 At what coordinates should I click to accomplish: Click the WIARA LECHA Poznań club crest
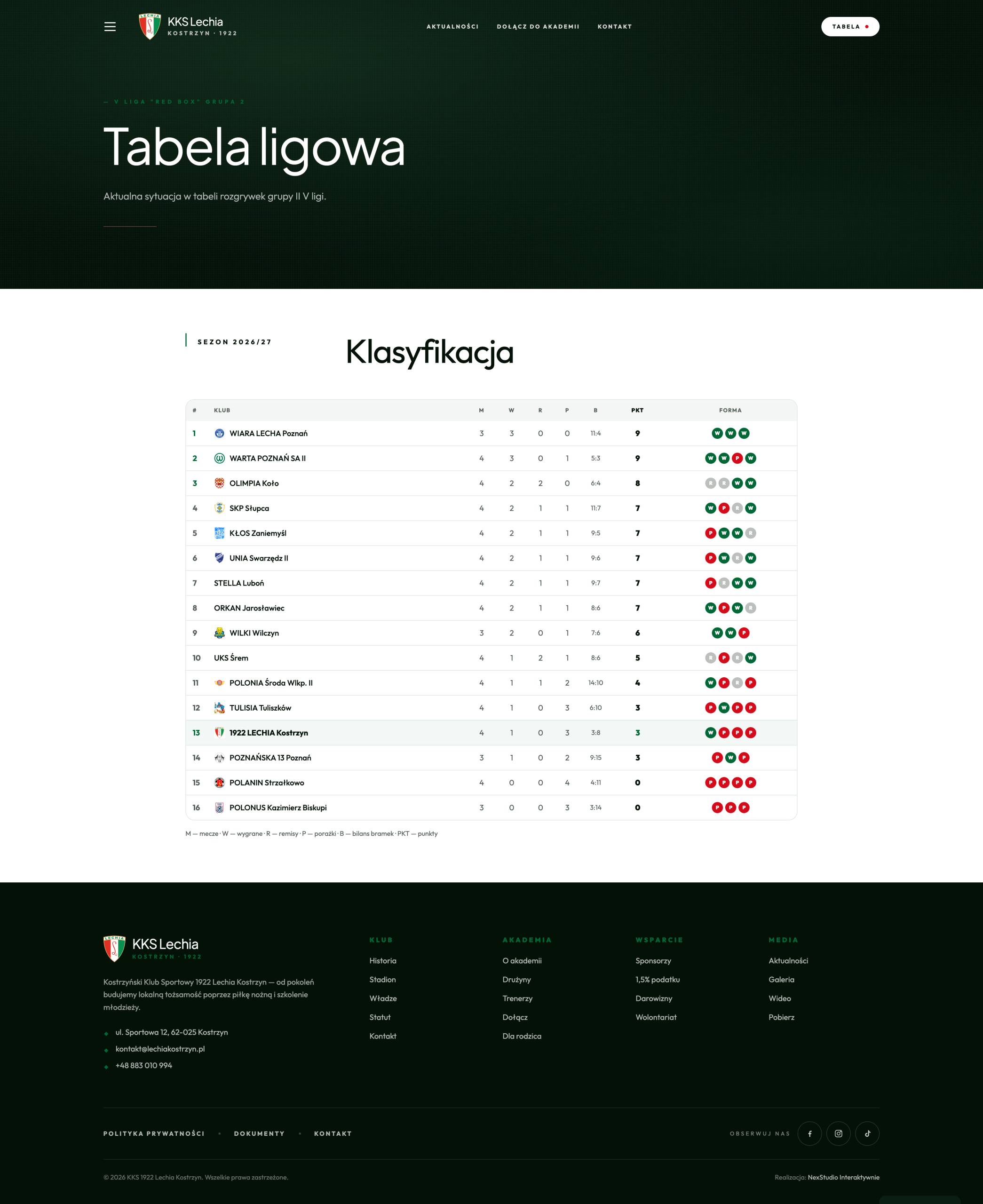(219, 434)
